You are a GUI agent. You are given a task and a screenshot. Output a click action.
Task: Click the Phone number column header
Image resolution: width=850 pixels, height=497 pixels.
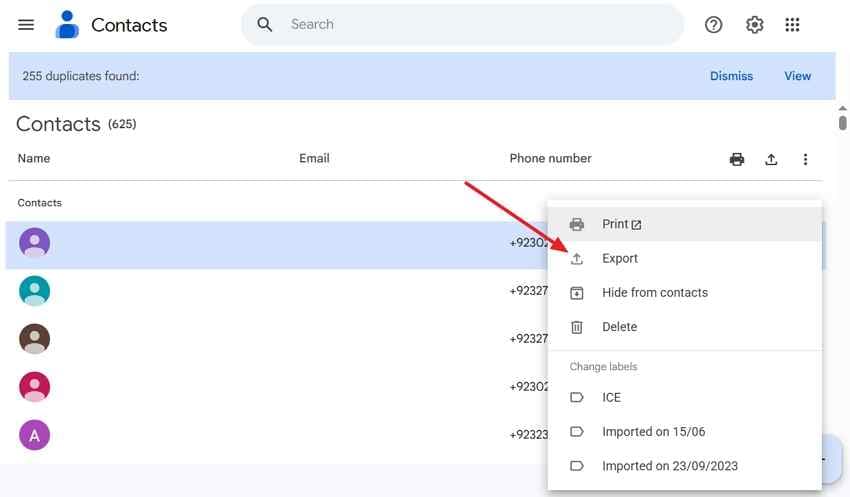point(550,158)
